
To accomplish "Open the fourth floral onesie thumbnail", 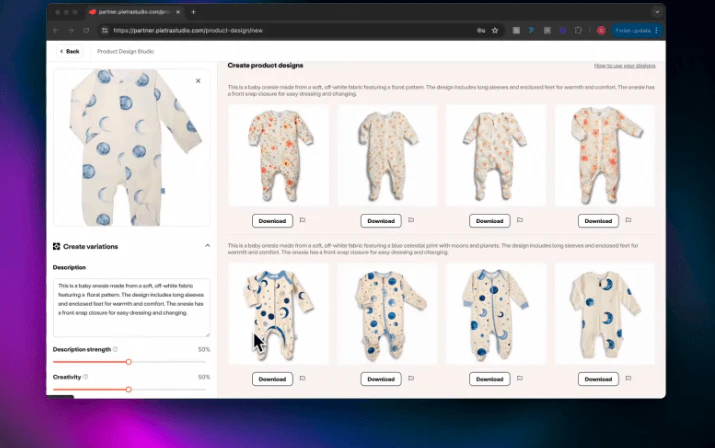I will (605, 156).
